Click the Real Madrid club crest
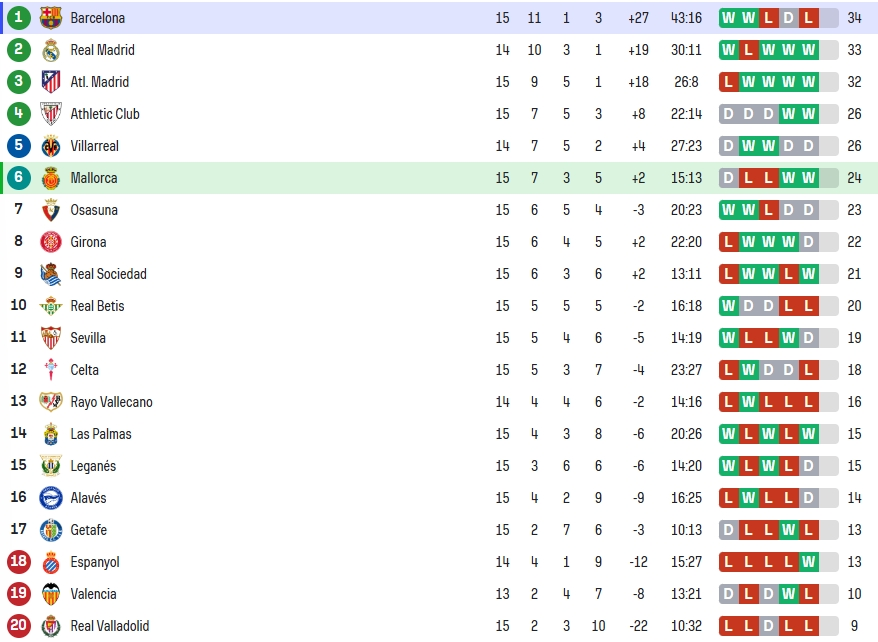Image resolution: width=878 pixels, height=642 pixels. point(50,50)
